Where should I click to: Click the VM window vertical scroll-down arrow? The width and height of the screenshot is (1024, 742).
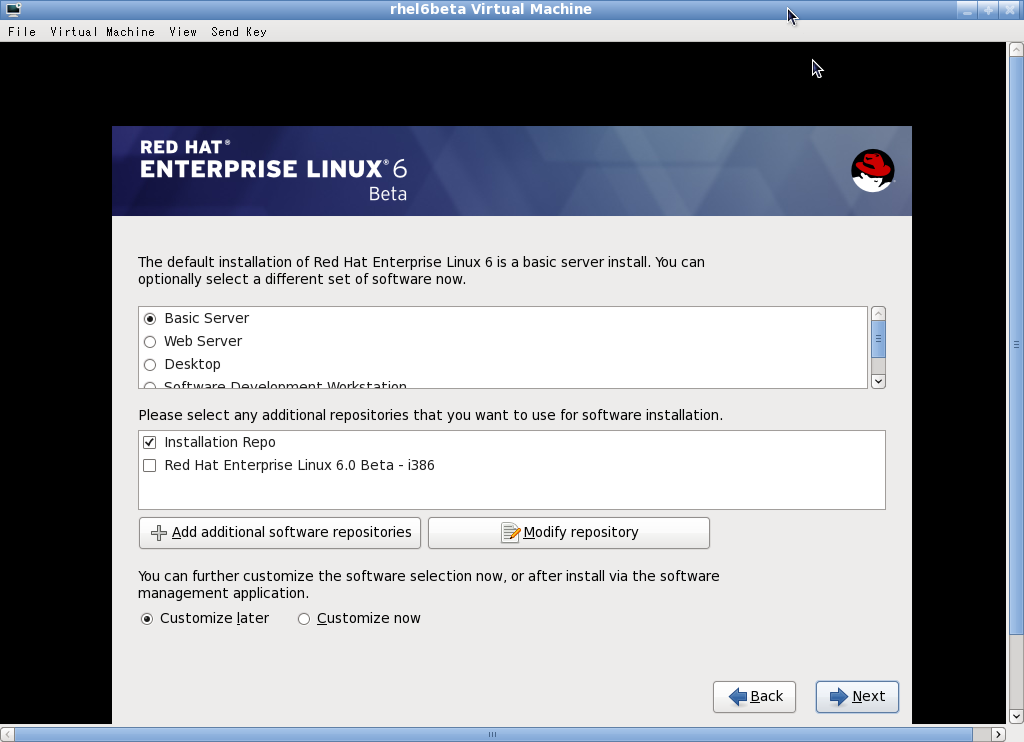pos(1016,717)
